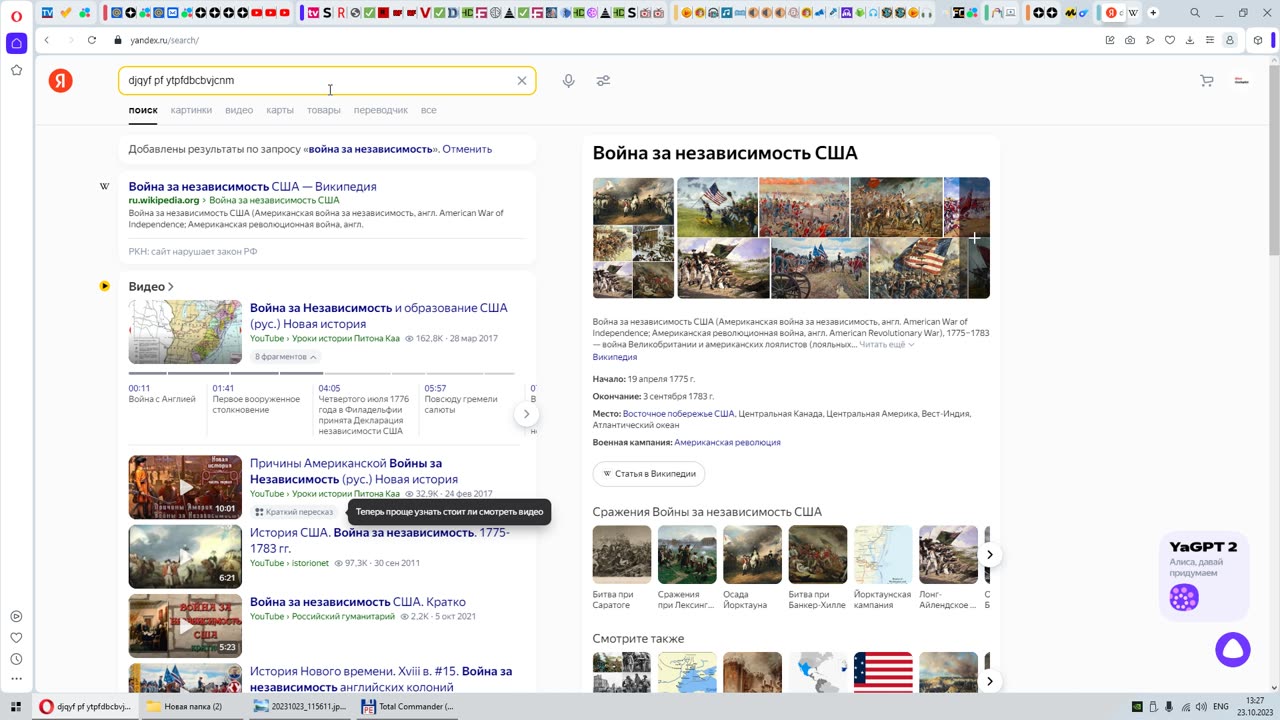Search open tabs with magnifier icon
Image resolution: width=1280 pixels, height=720 pixels.
(1195, 13)
